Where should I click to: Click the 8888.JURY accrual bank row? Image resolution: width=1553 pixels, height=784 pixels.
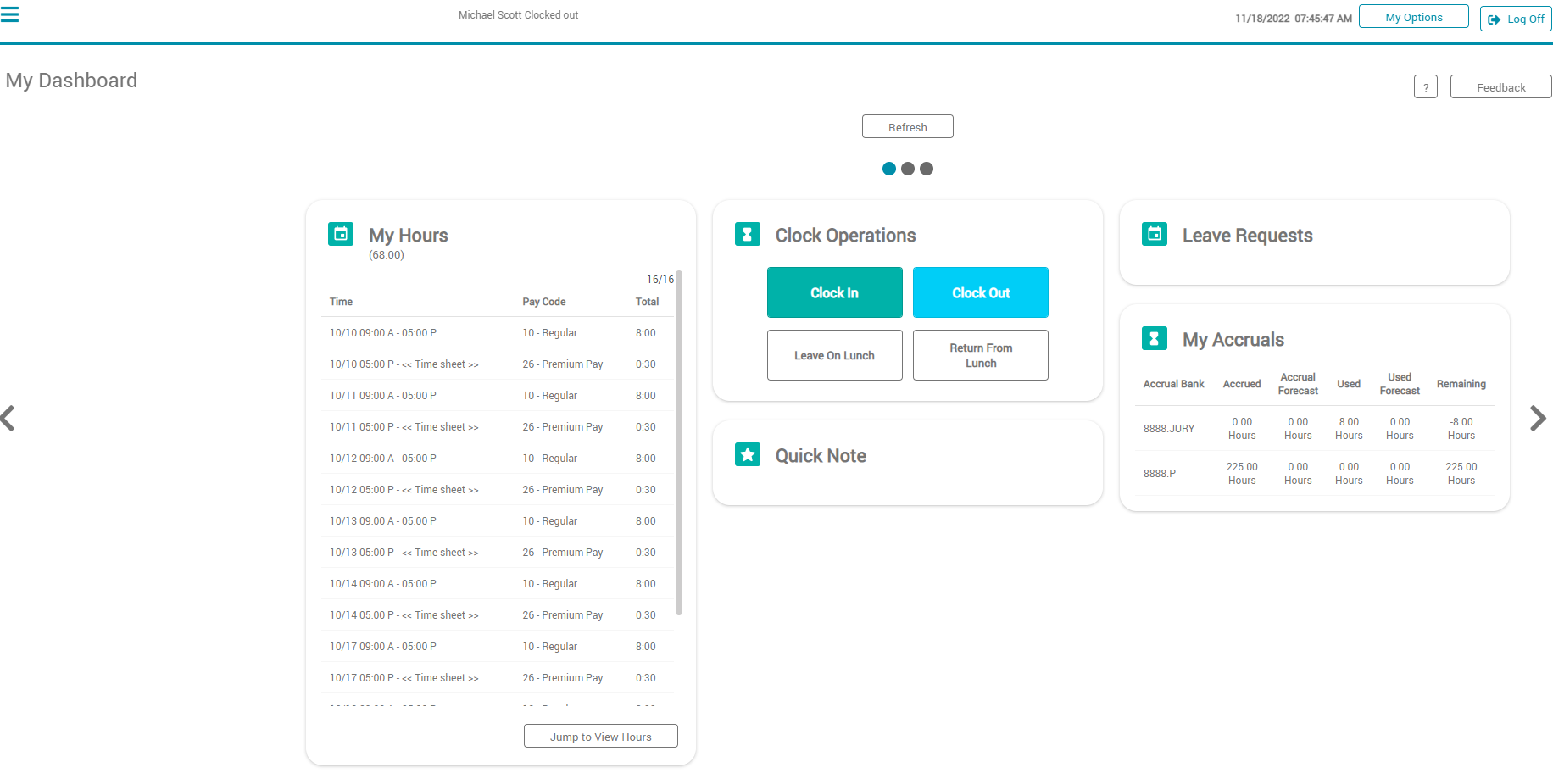click(x=1314, y=429)
